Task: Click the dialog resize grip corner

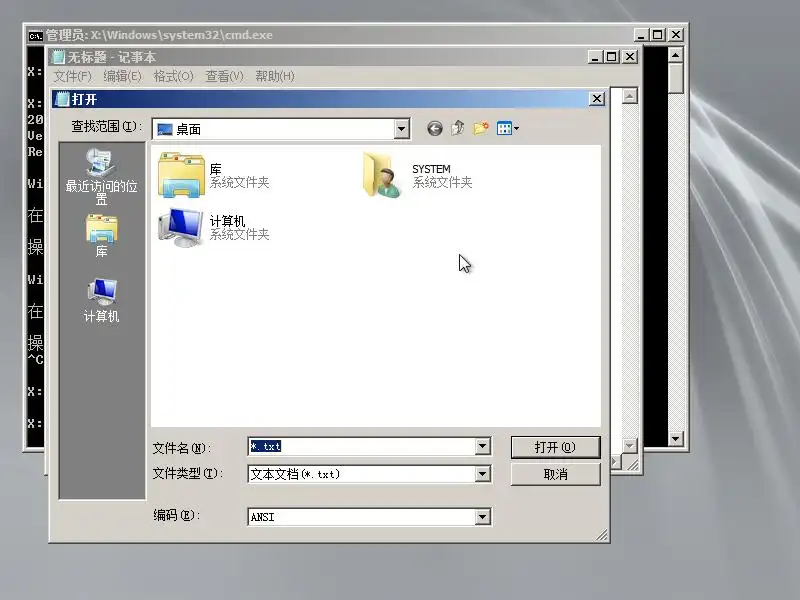Action: click(x=602, y=534)
